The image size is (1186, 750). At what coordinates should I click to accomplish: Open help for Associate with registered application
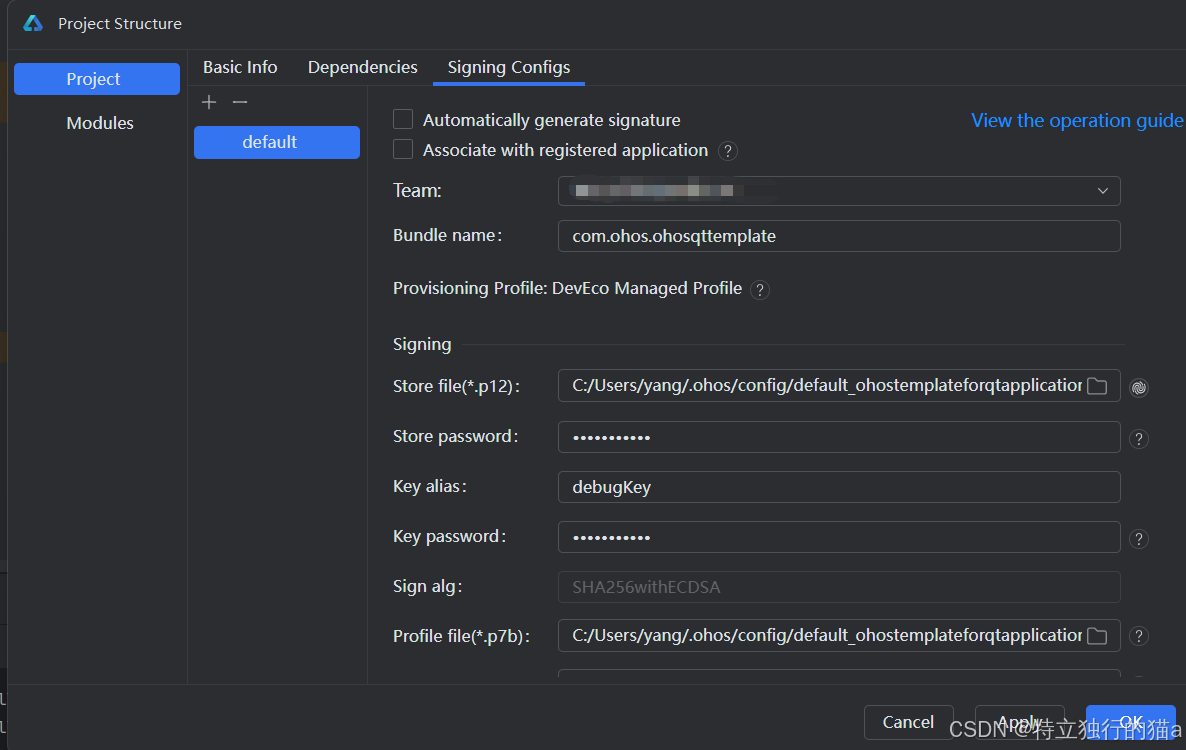(x=728, y=151)
